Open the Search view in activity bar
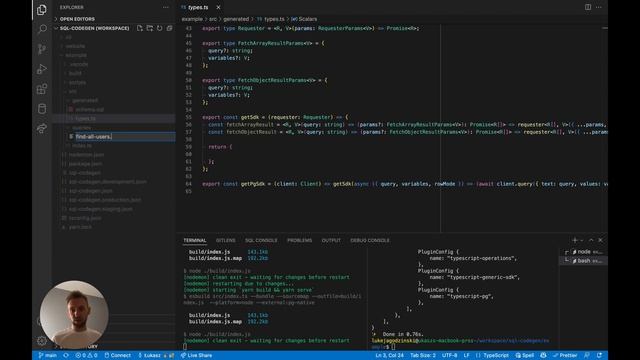Image resolution: width=640 pixels, height=360 pixels. coord(42,29)
